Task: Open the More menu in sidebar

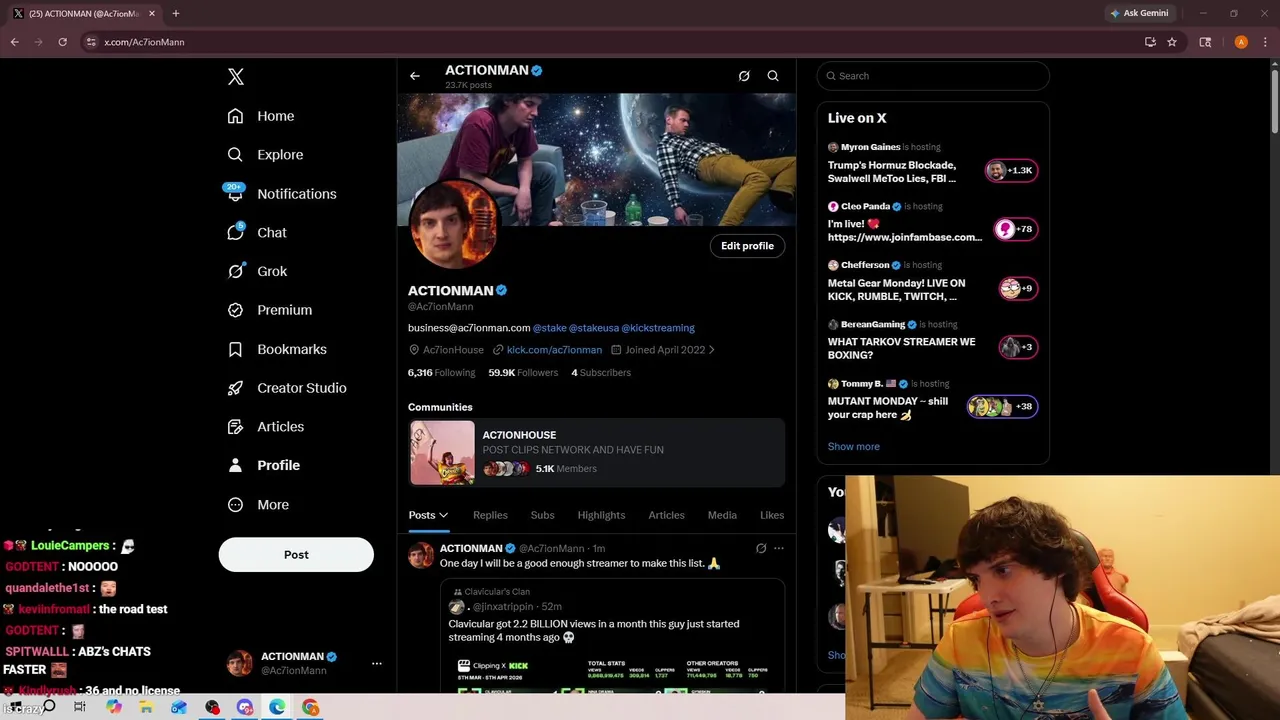Action: [258, 505]
